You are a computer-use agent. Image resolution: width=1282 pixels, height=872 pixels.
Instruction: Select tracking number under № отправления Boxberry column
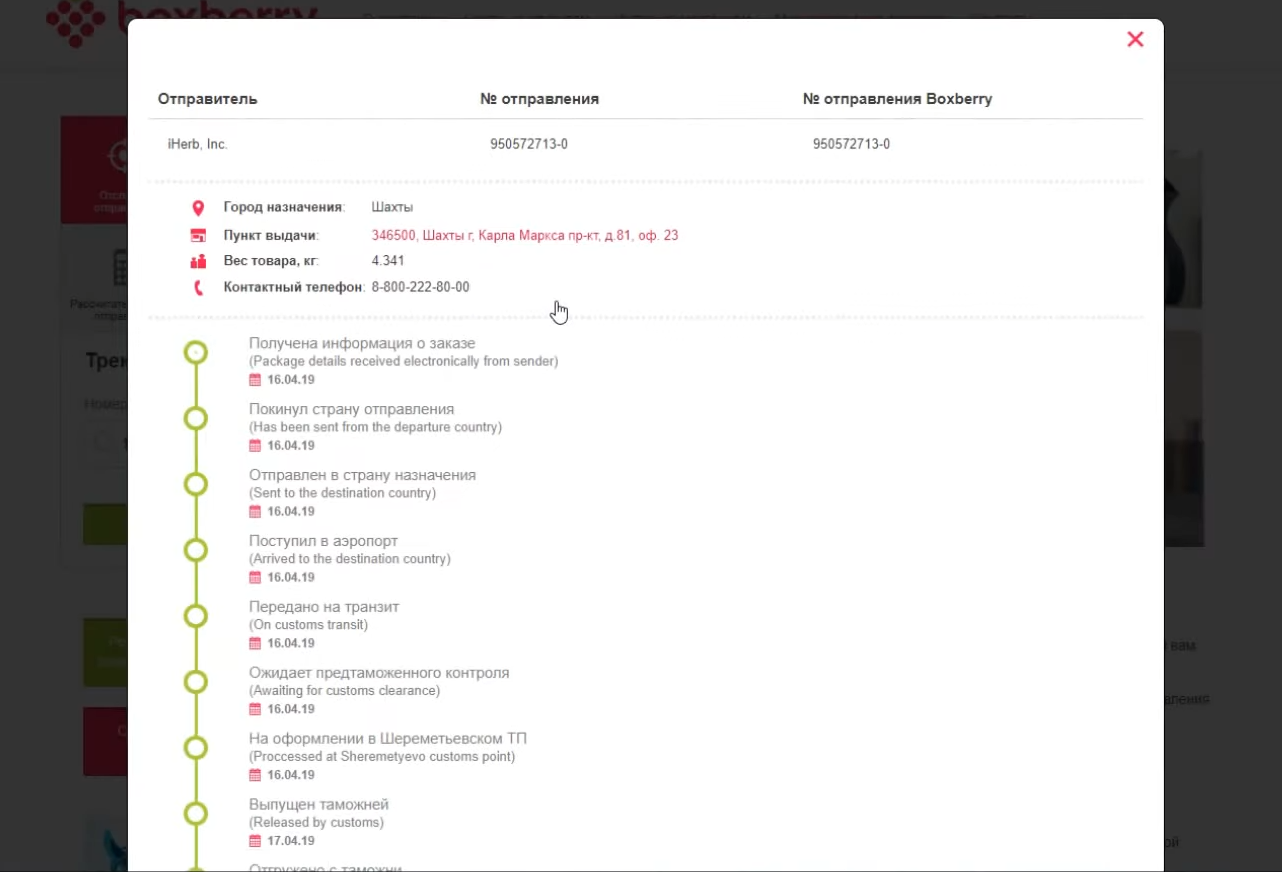[x=852, y=144]
